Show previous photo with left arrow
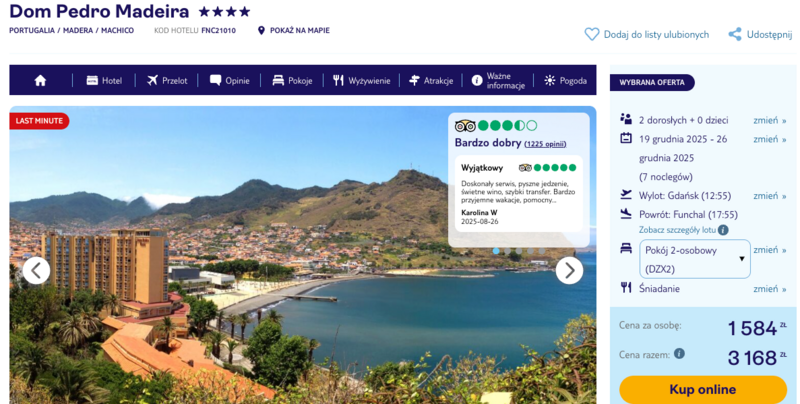The image size is (800, 404). tap(36, 270)
